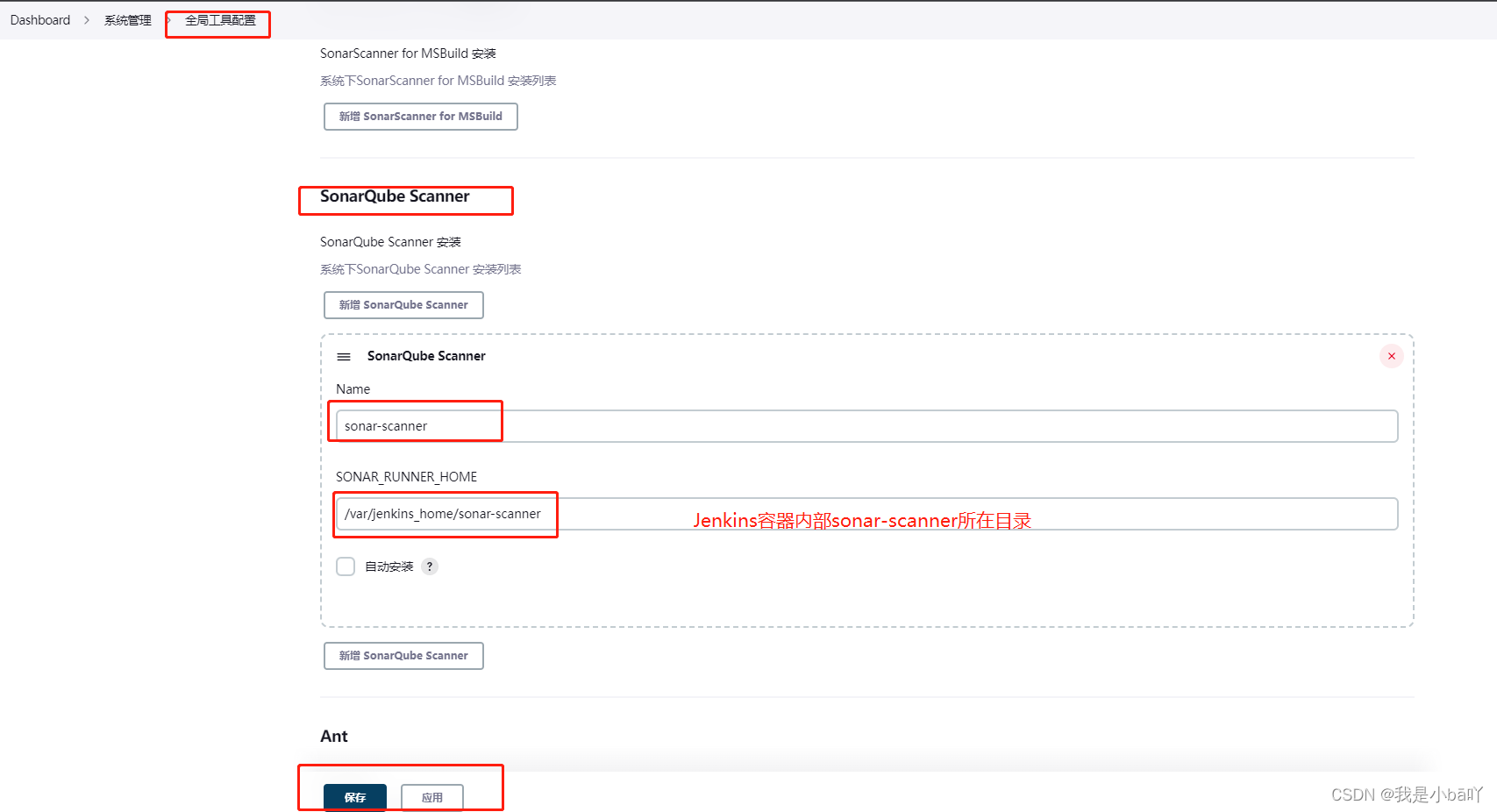1497x812 pixels.
Task: Open the help icon next to 自动安装
Action: (x=430, y=566)
